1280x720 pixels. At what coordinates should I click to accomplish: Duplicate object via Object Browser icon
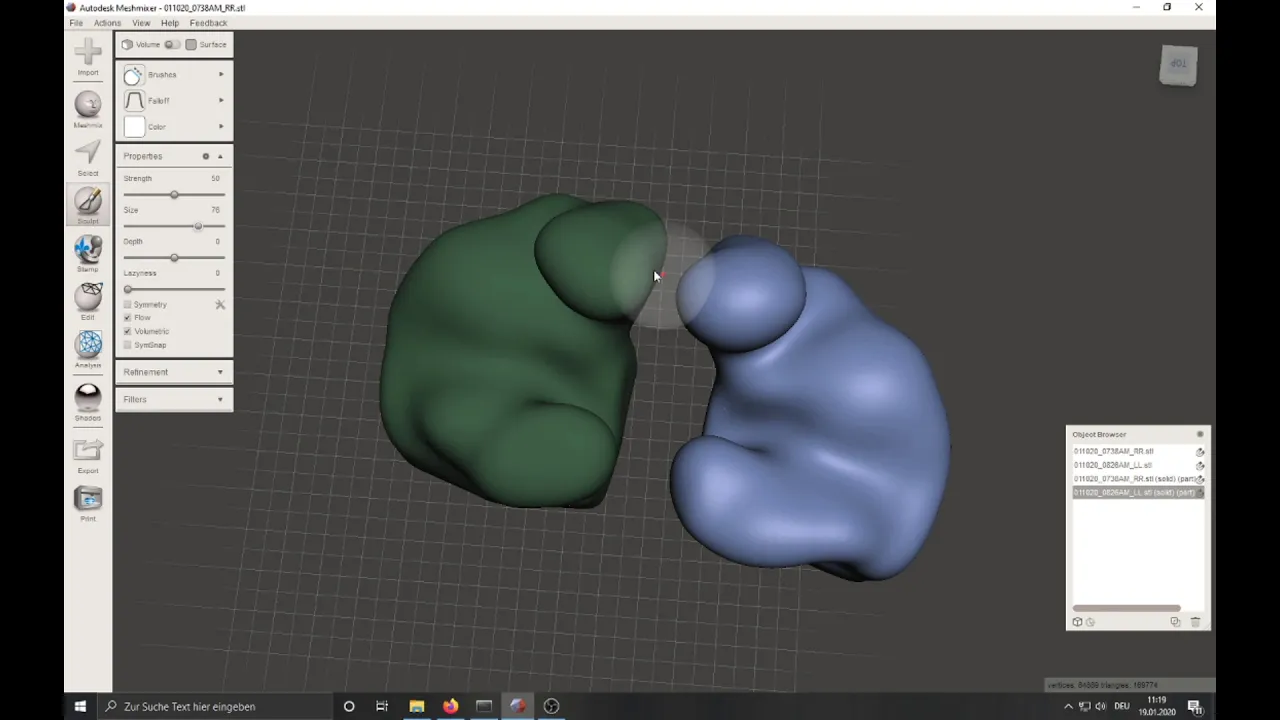(1175, 622)
